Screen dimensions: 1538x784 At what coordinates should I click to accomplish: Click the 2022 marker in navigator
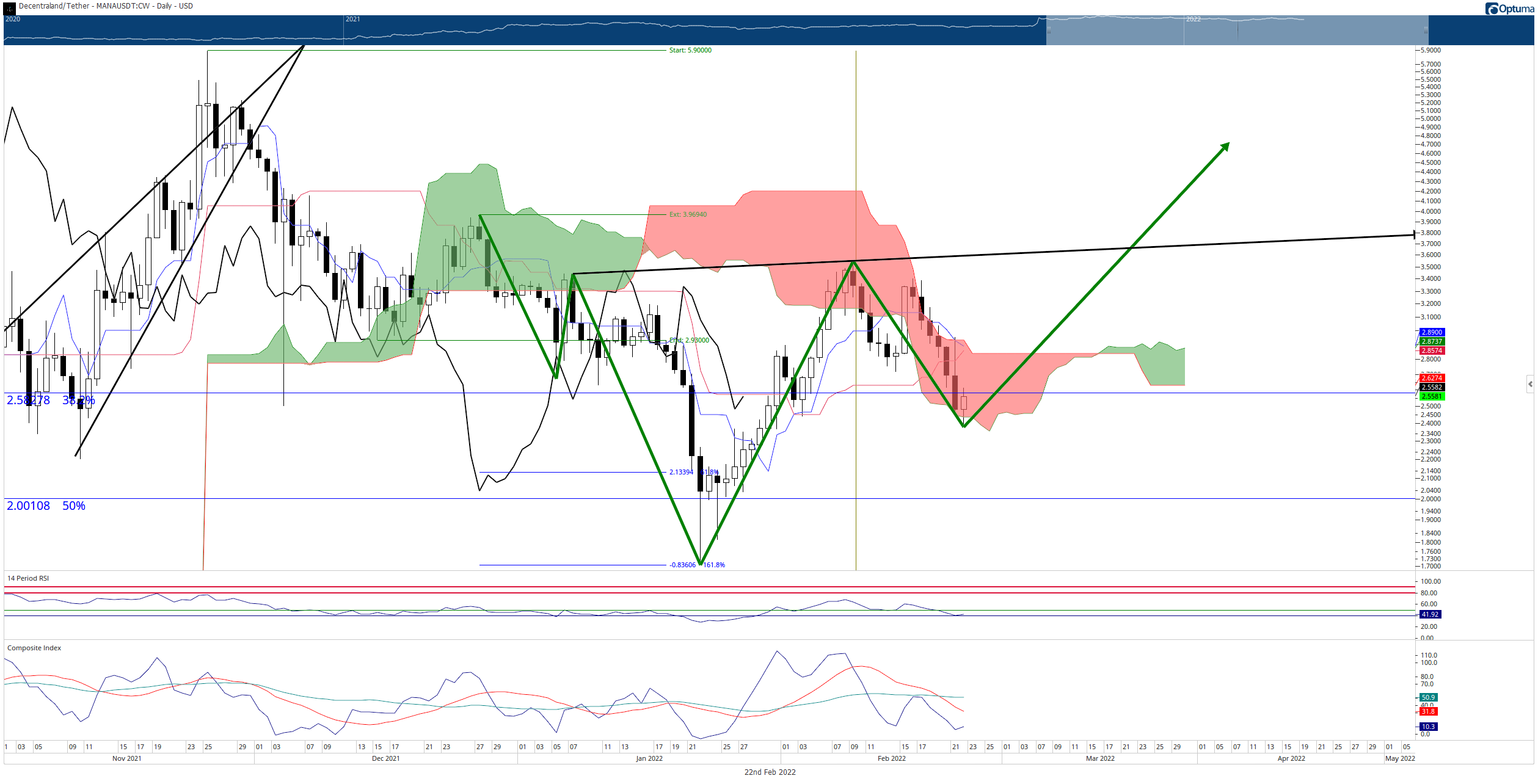tap(1193, 20)
